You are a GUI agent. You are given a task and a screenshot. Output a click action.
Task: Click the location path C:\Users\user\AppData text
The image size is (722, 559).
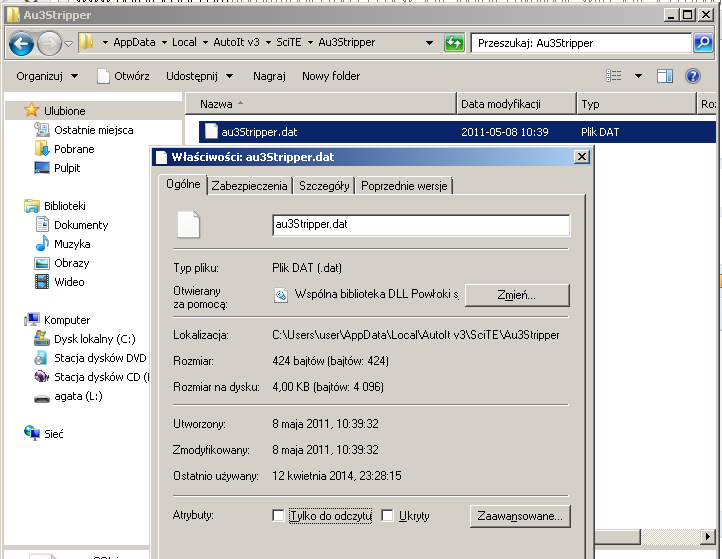pos(415,335)
